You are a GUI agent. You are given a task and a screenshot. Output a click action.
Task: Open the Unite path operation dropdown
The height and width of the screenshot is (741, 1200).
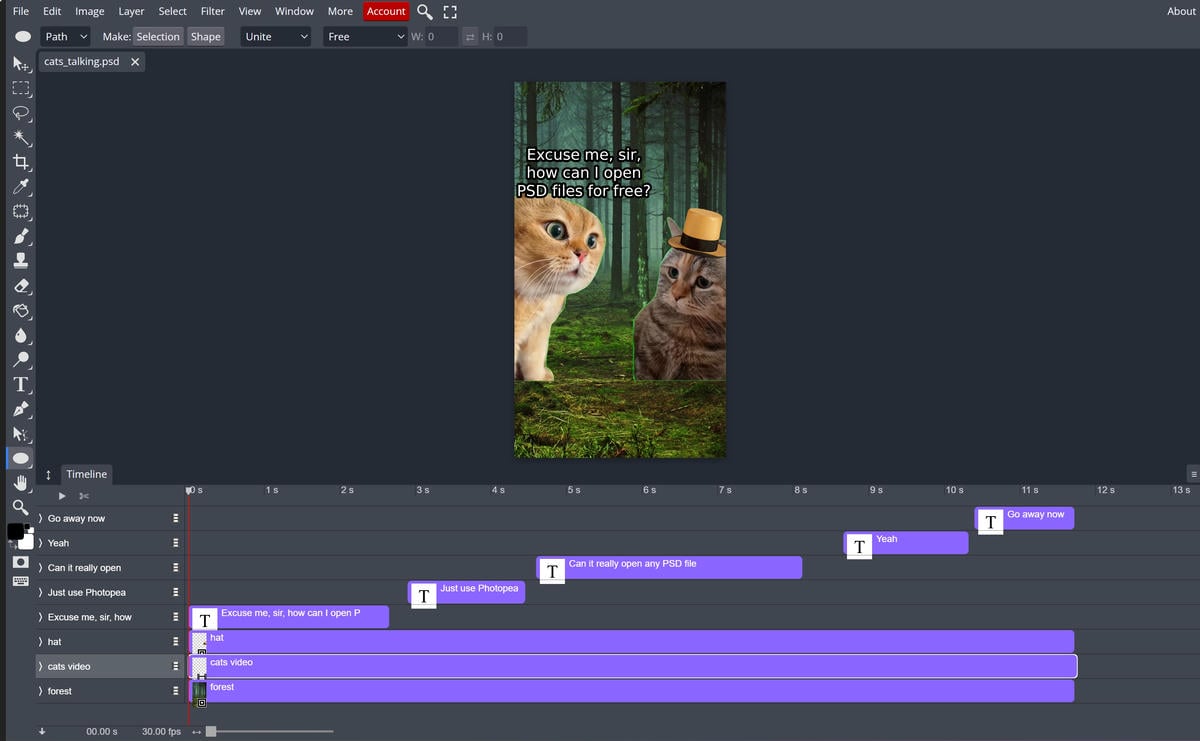tap(276, 37)
